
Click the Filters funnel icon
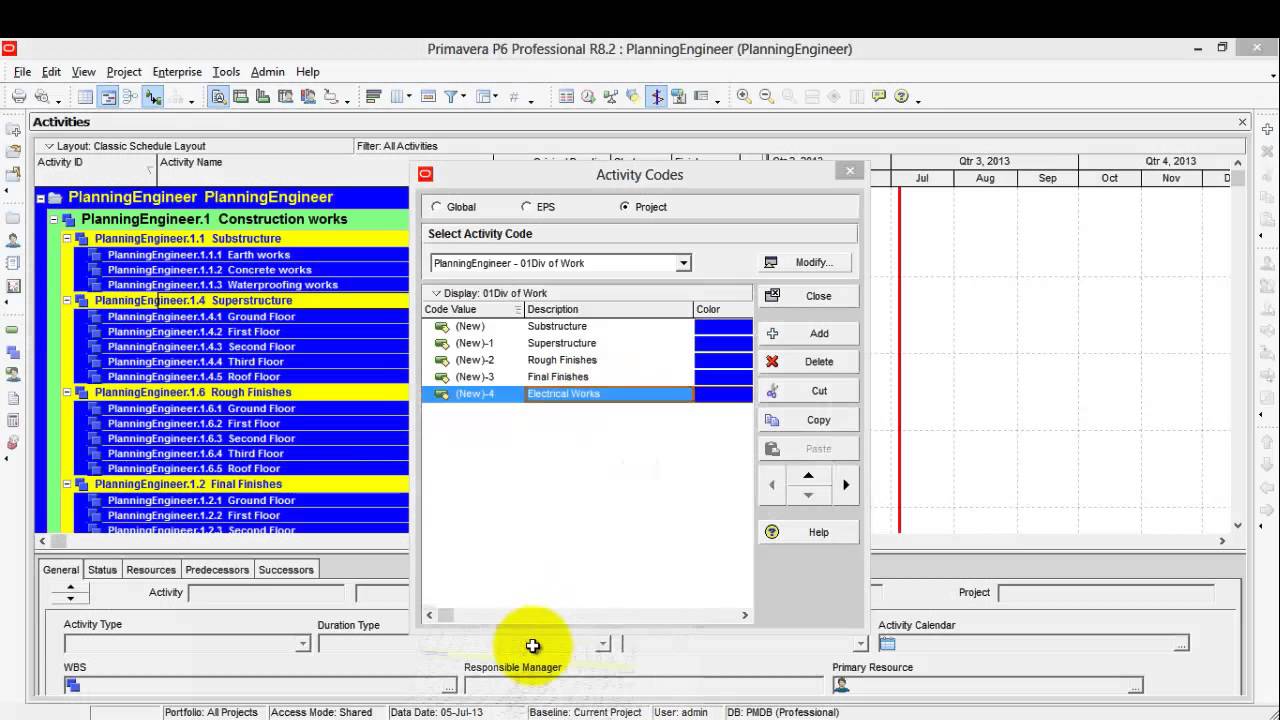point(451,97)
